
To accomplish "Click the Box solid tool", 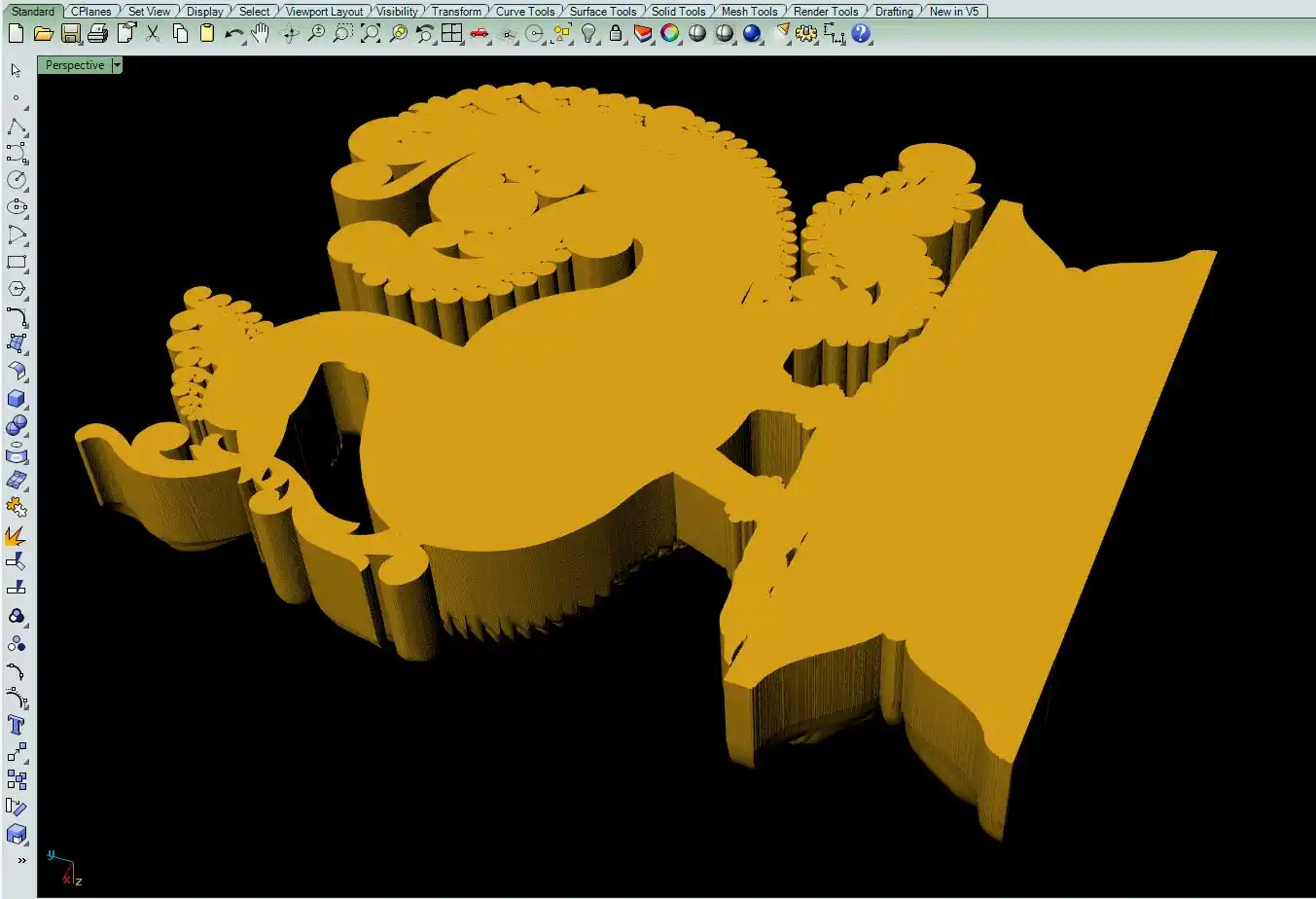I will tap(17, 399).
